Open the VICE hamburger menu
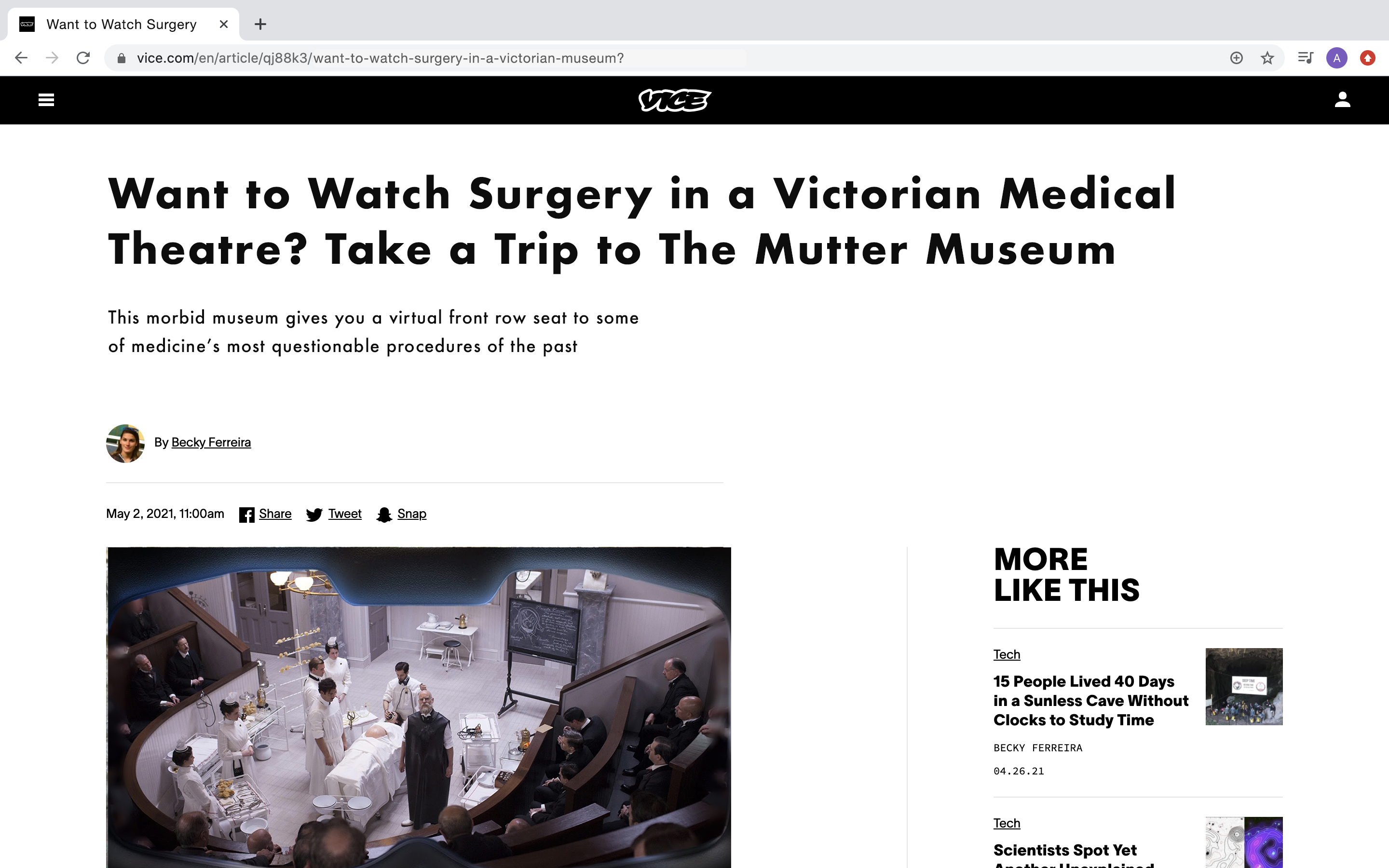This screenshot has width=1389, height=868. pos(46,100)
